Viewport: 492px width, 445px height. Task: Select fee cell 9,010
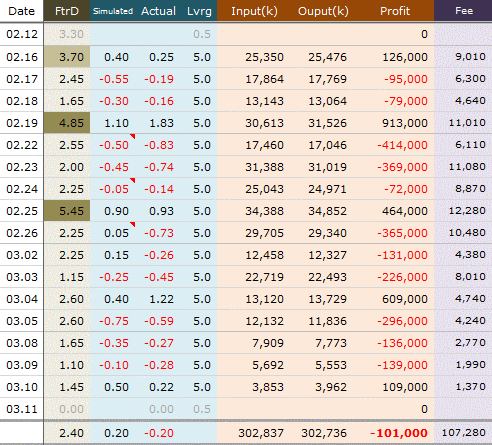[470, 57]
